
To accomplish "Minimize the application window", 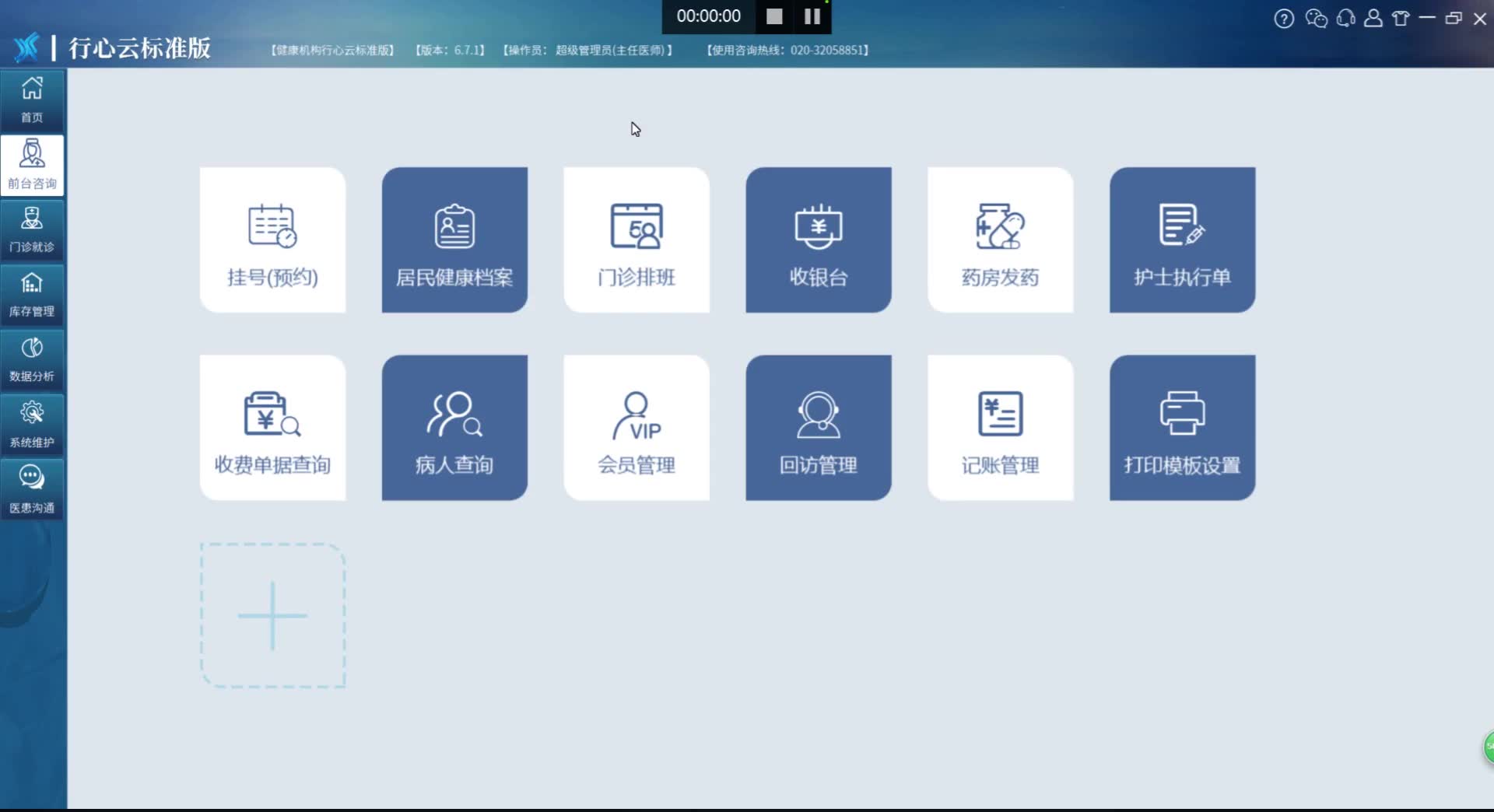I will tap(1427, 18).
